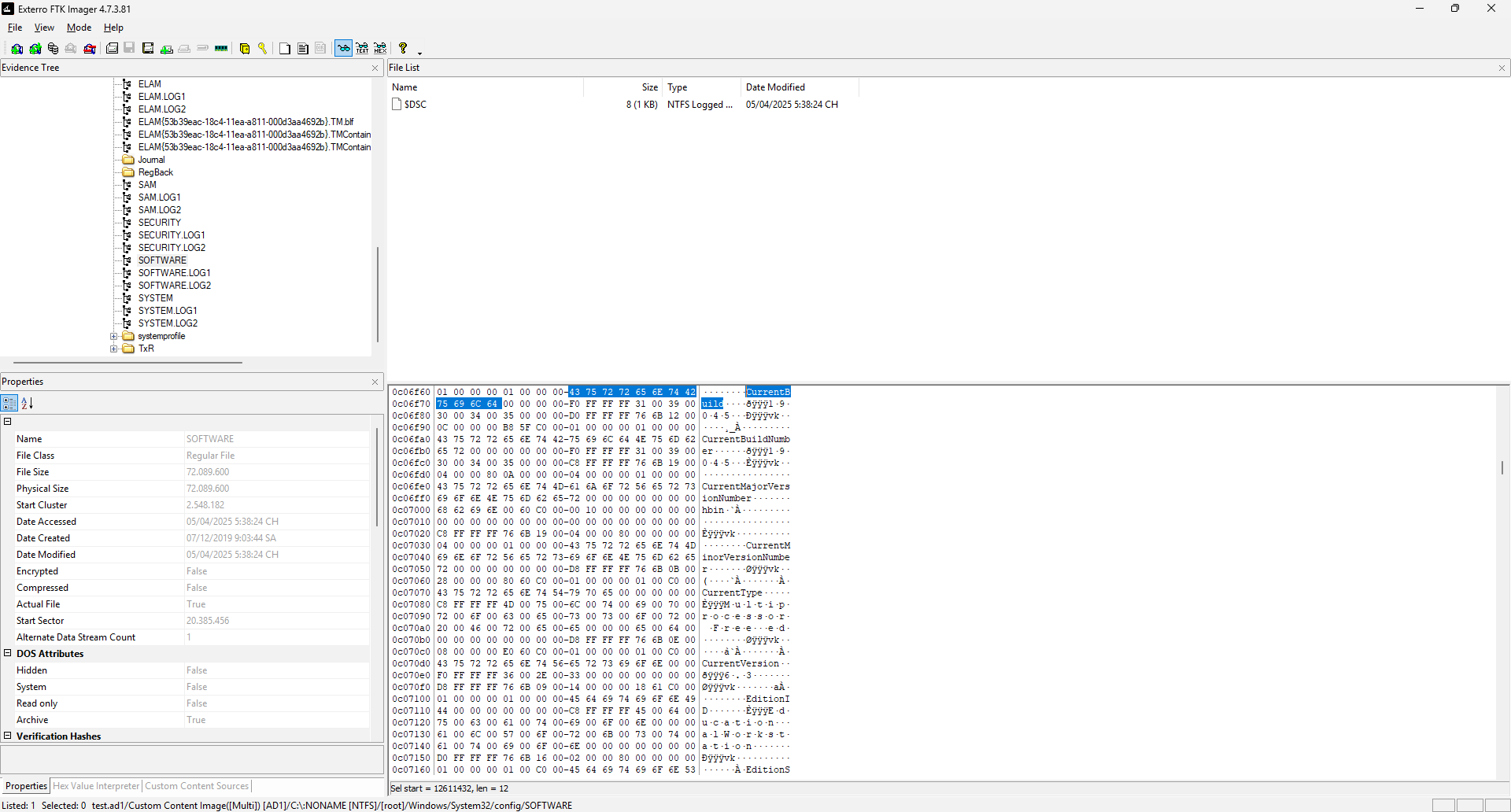Screen dimensions: 1511x812
Task: Click the Evidence Tree vertical scrollbar
Action: pyautogui.click(x=378, y=295)
